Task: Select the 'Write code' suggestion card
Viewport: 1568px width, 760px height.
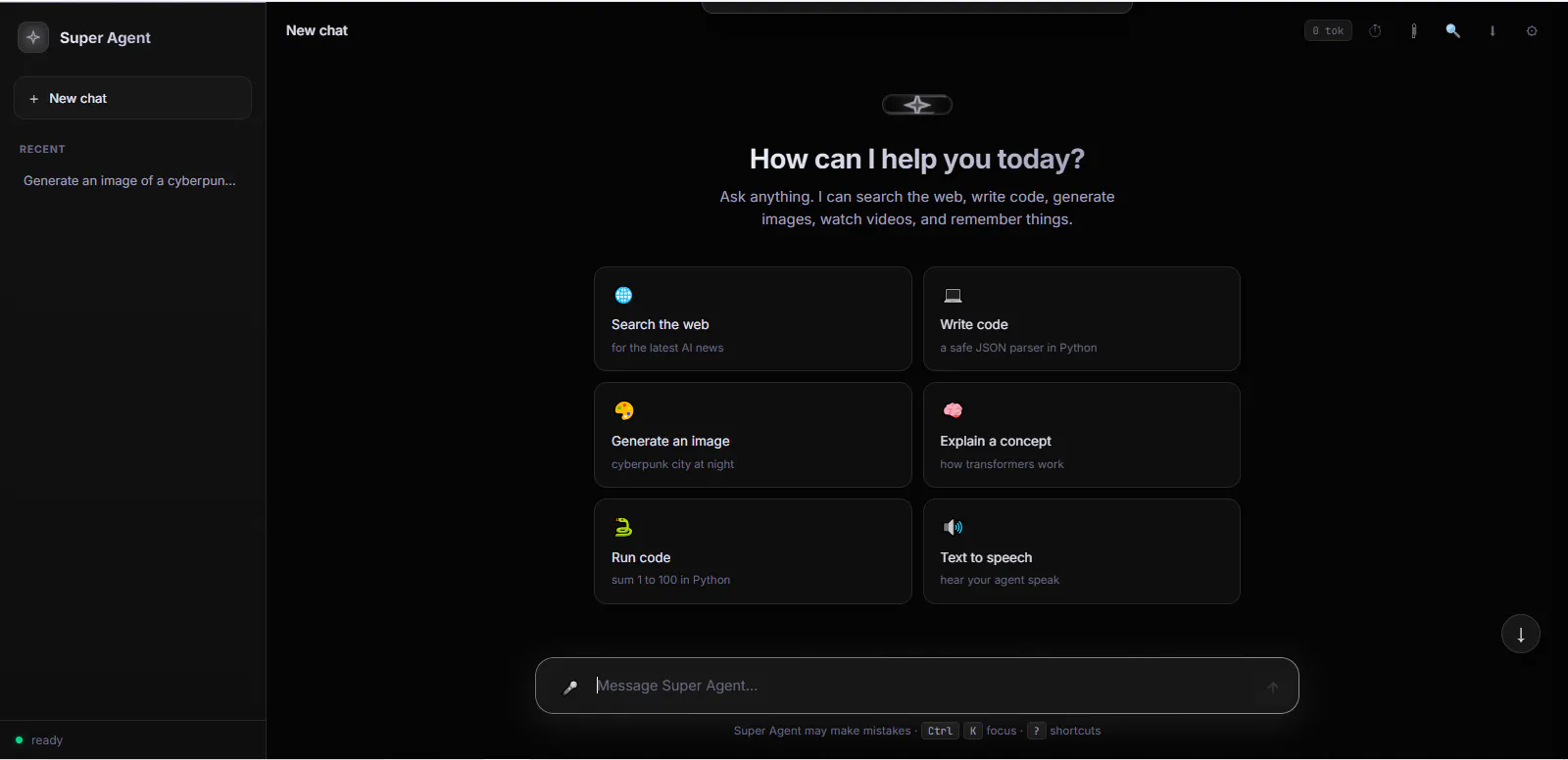Action: coord(1082,319)
